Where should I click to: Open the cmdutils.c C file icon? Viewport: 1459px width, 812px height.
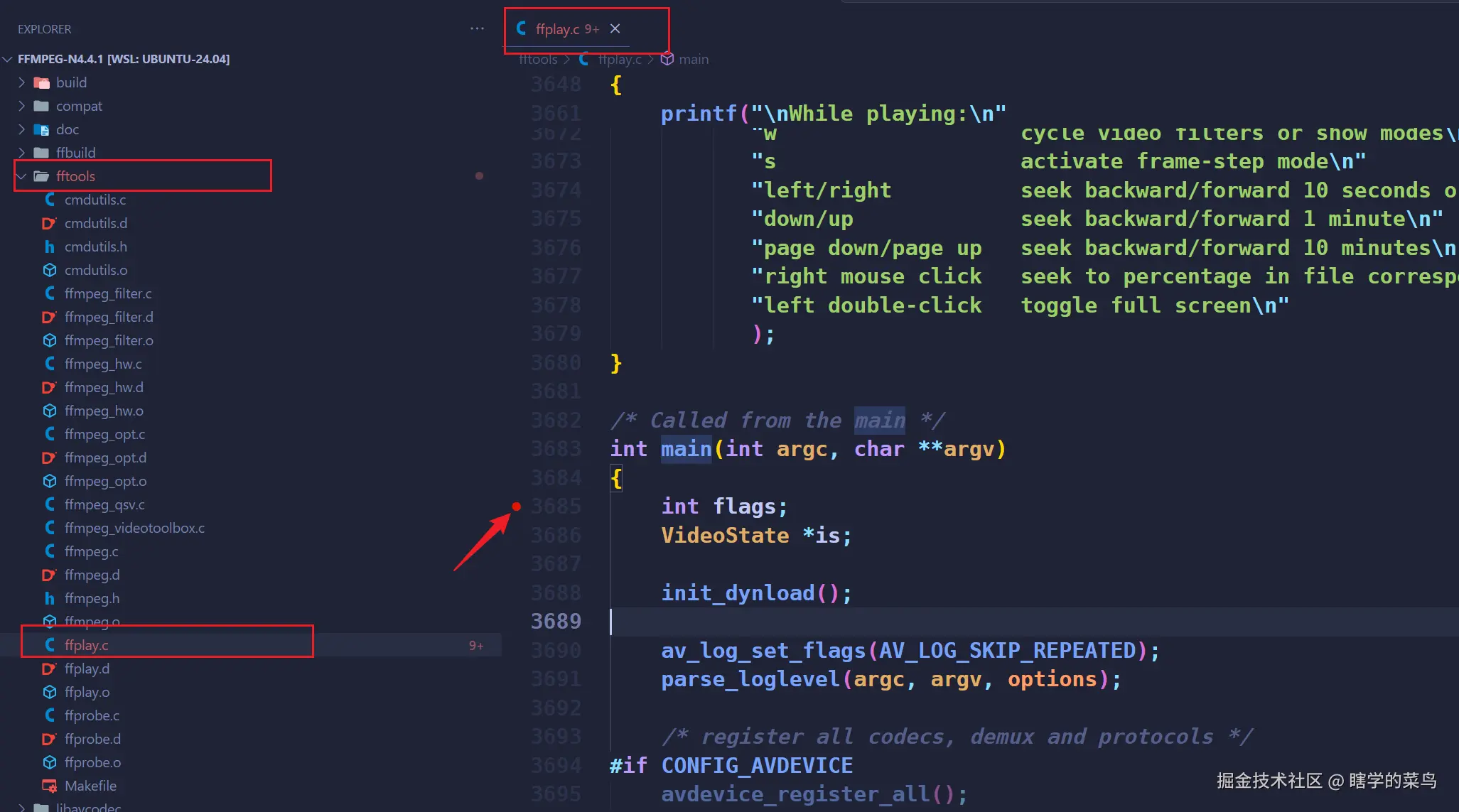[50, 200]
